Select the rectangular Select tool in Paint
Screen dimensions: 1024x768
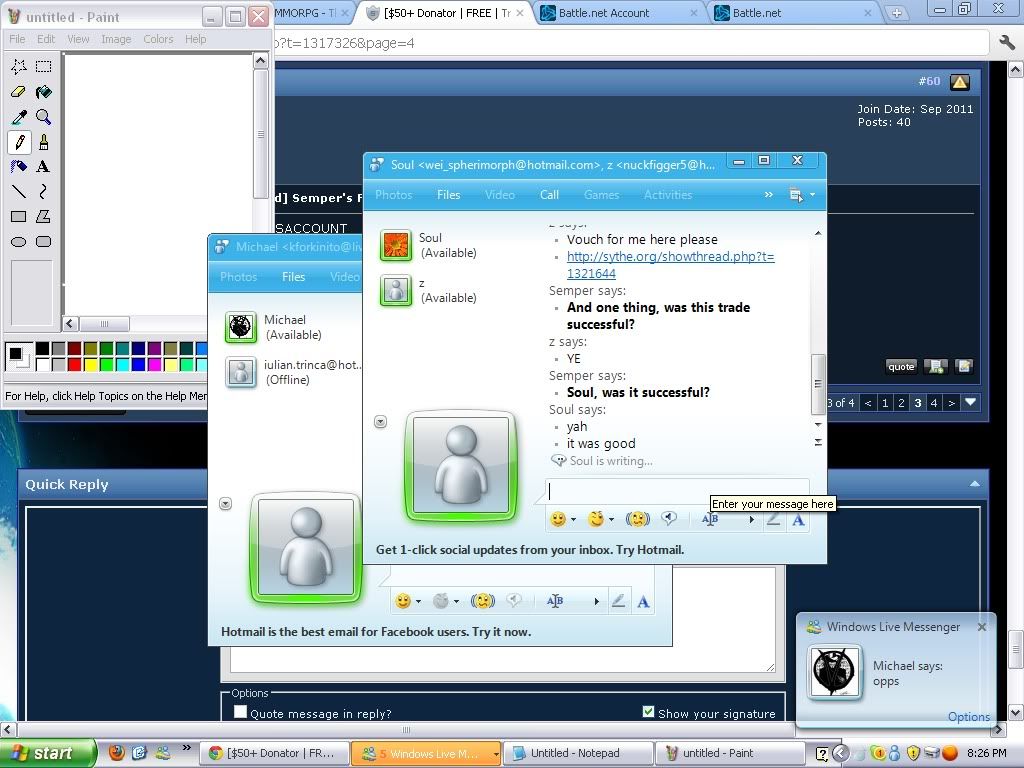pos(44,66)
